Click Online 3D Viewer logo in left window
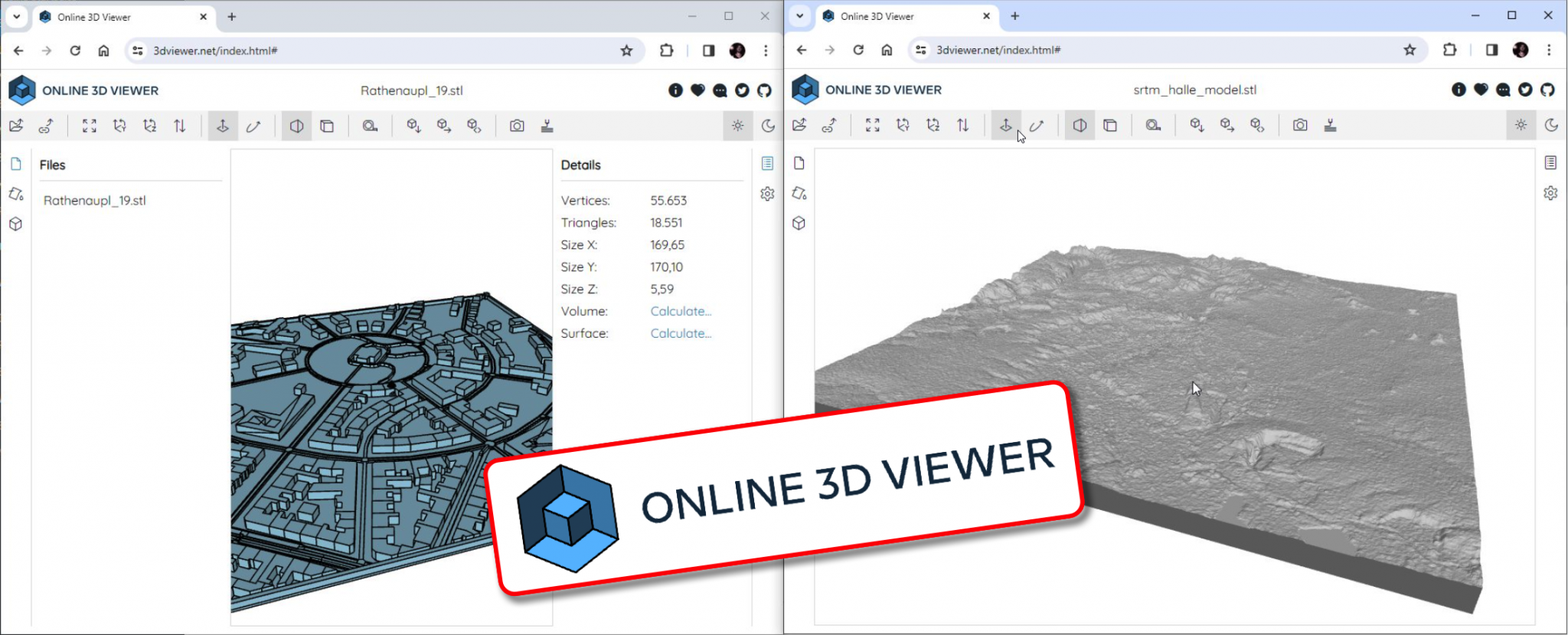The height and width of the screenshot is (635, 1568). point(83,90)
